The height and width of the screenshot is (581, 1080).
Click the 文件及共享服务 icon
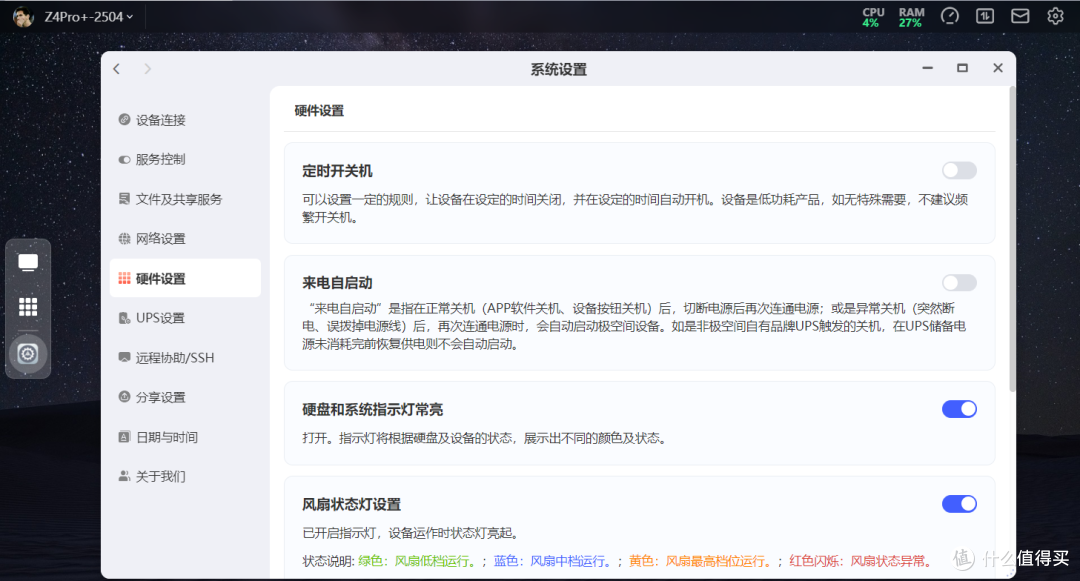124,198
